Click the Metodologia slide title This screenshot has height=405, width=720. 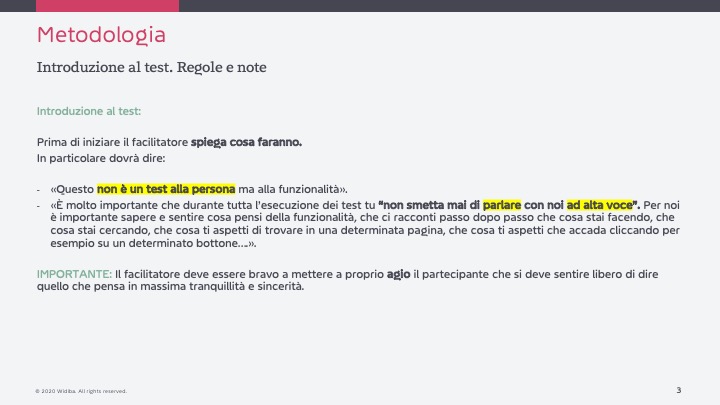click(101, 35)
